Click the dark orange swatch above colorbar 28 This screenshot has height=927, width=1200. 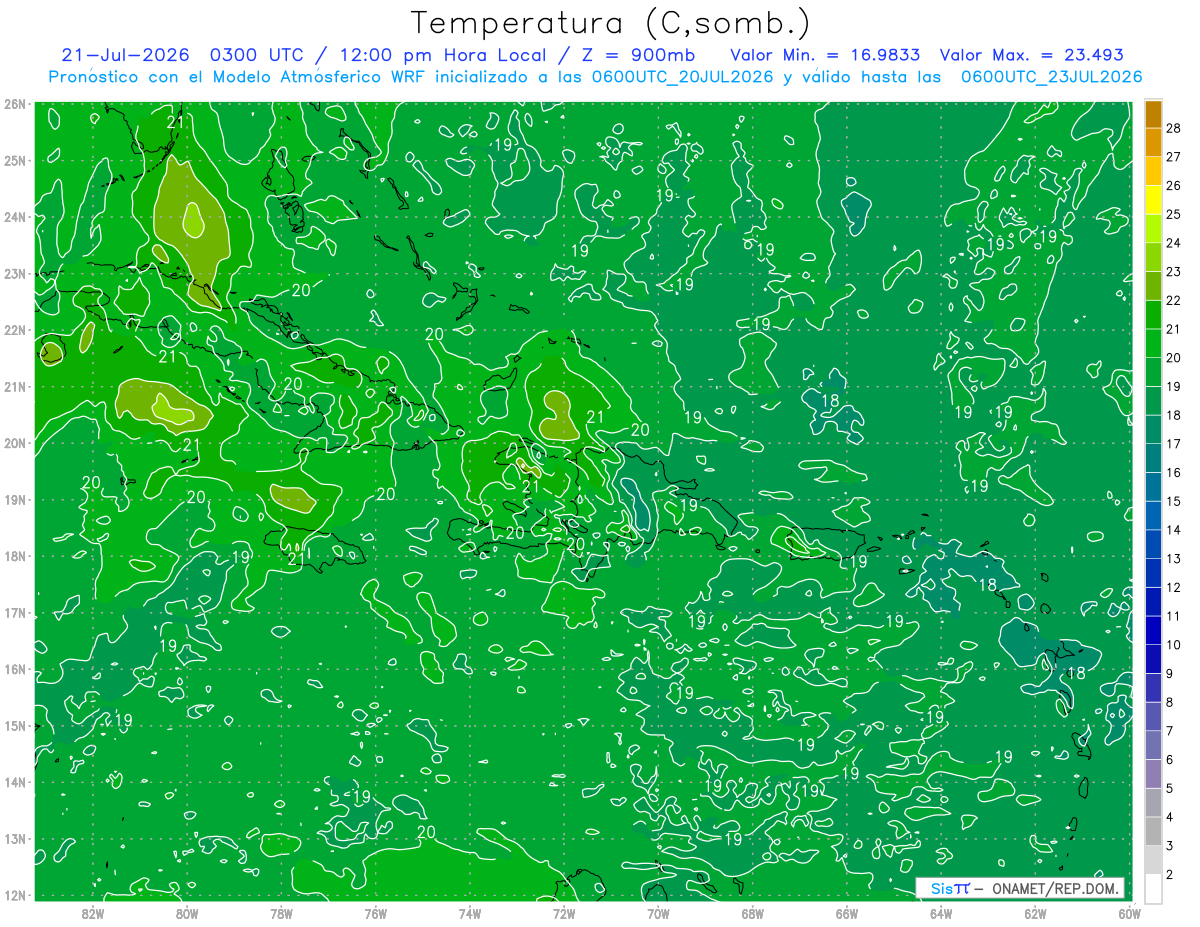click(1153, 114)
